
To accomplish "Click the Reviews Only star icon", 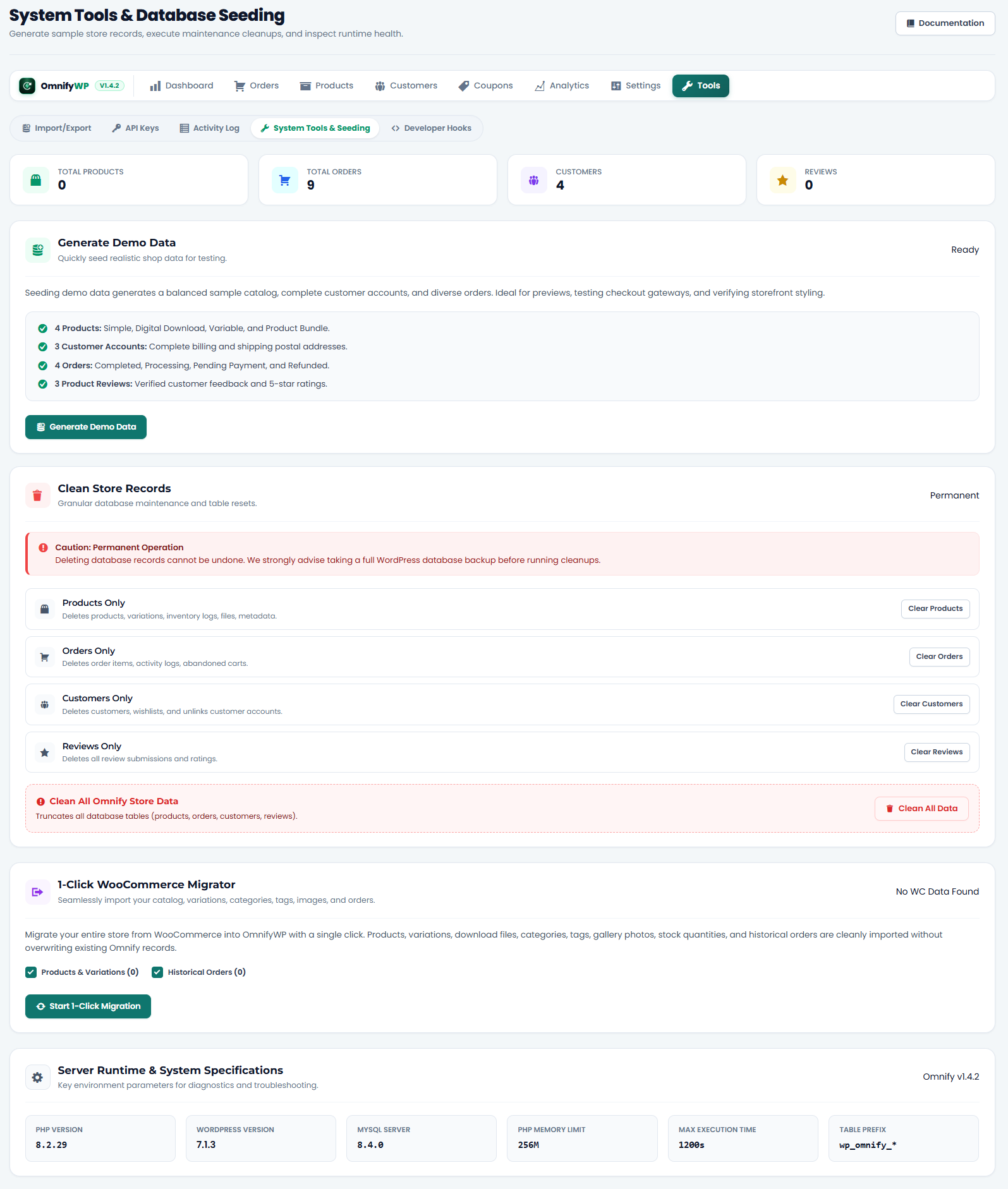I will 45,752.
